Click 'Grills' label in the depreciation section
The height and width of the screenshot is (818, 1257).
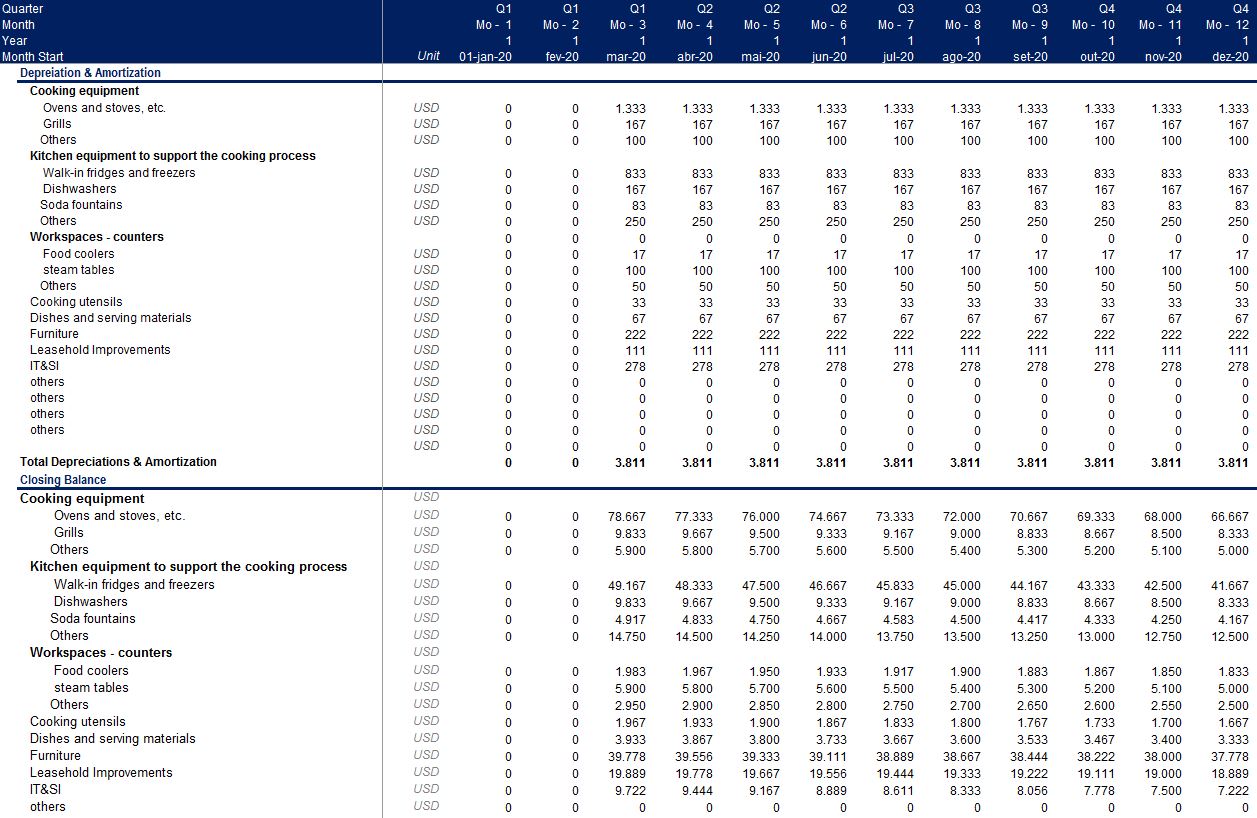pyautogui.click(x=57, y=124)
